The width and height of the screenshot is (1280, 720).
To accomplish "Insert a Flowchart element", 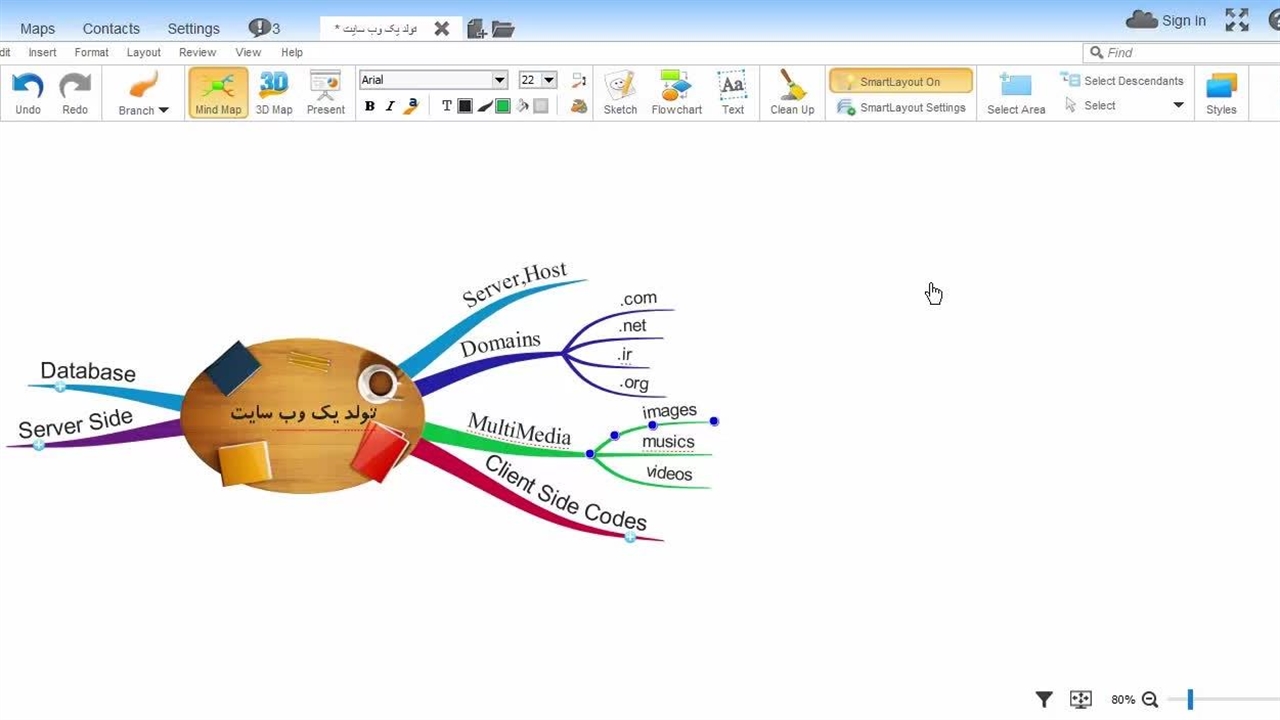I will click(676, 94).
